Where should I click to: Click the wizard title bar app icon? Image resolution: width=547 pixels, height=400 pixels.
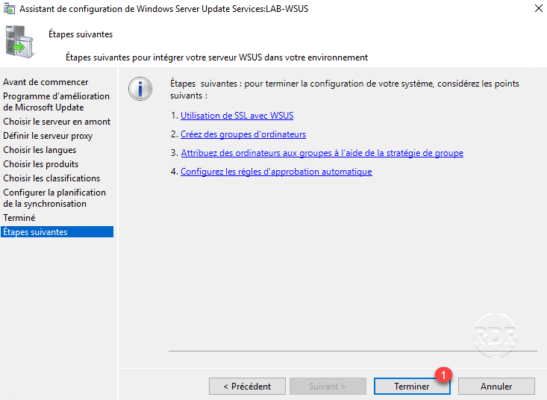tap(9, 9)
